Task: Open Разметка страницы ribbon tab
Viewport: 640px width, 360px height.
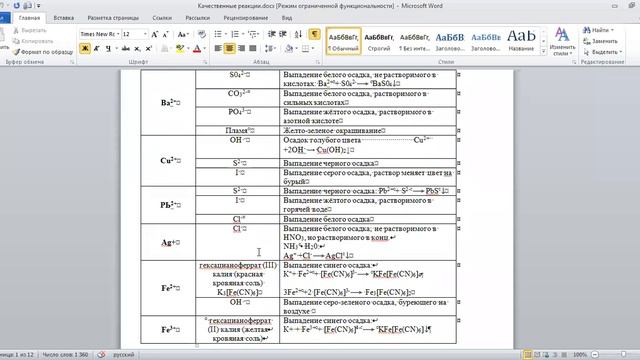Action: click(x=113, y=18)
